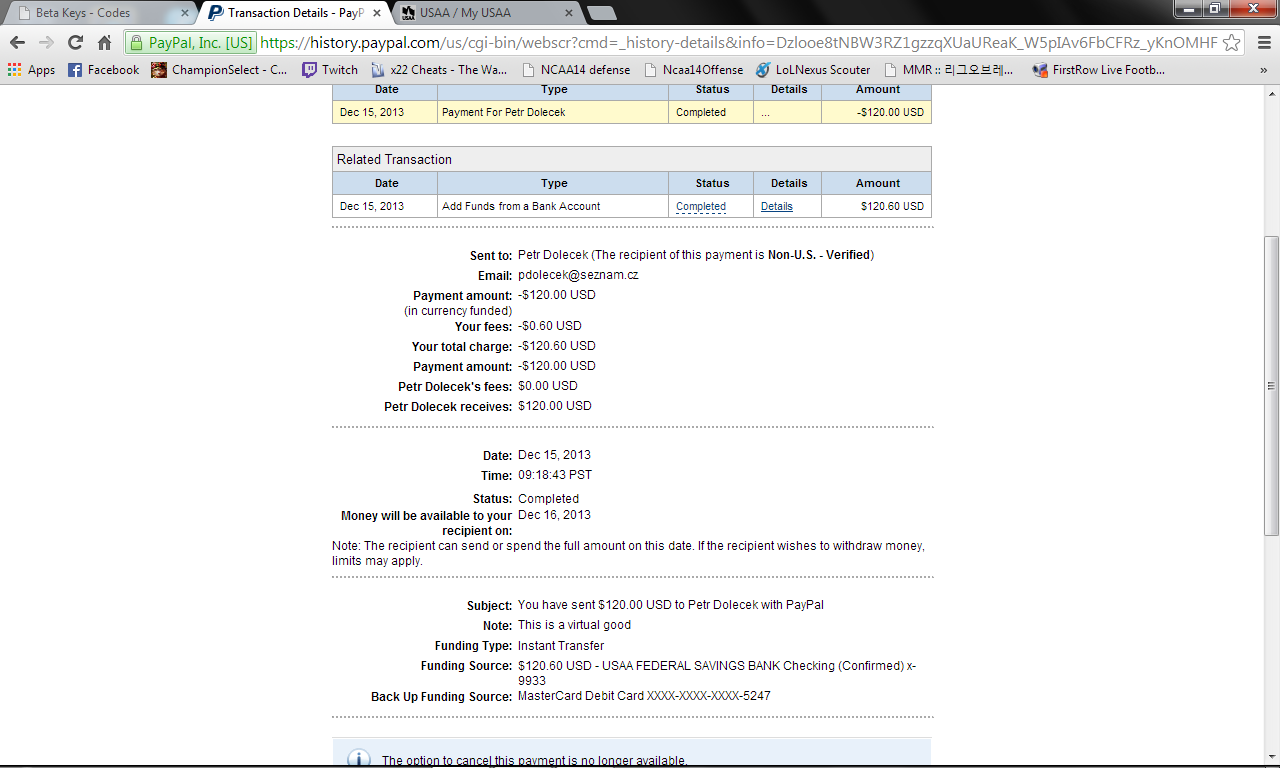Click the "You have sent $120.00 USD" subject line
Viewport: 1280px width, 768px height.
pos(671,605)
